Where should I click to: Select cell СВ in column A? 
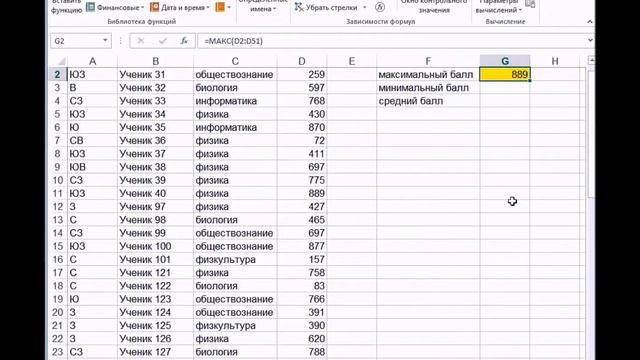[x=92, y=140]
